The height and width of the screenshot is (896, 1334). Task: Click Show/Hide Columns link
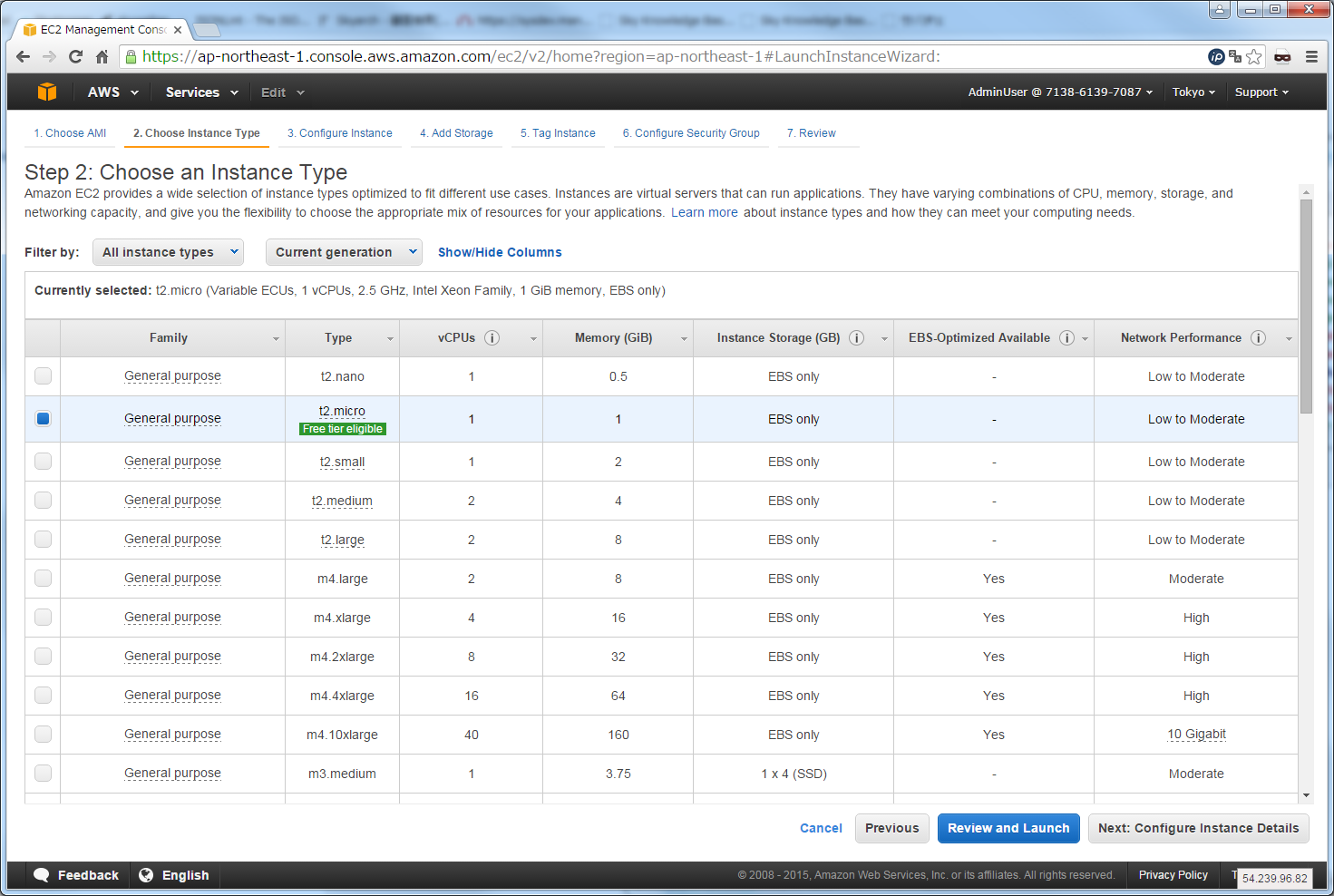[500, 252]
